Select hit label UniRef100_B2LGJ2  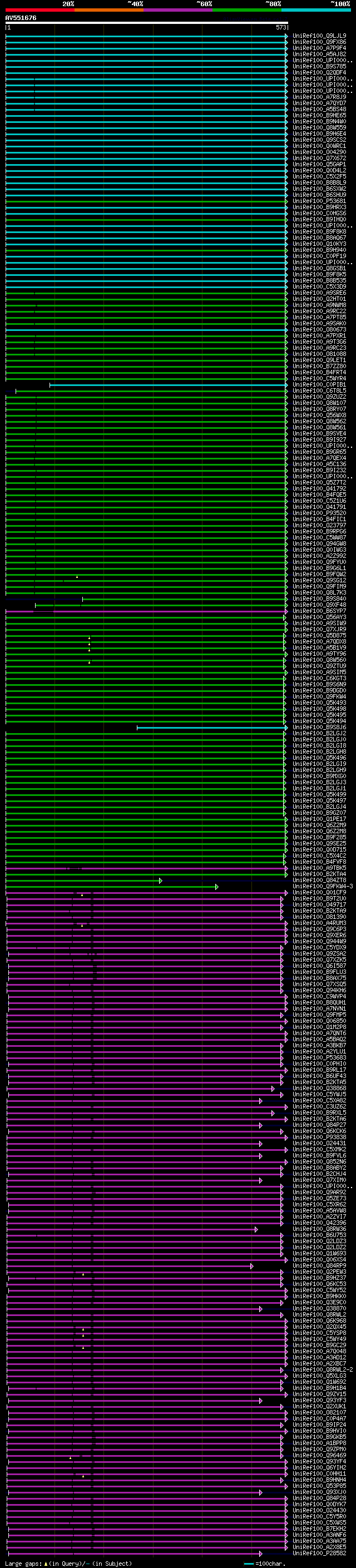click(x=319, y=734)
